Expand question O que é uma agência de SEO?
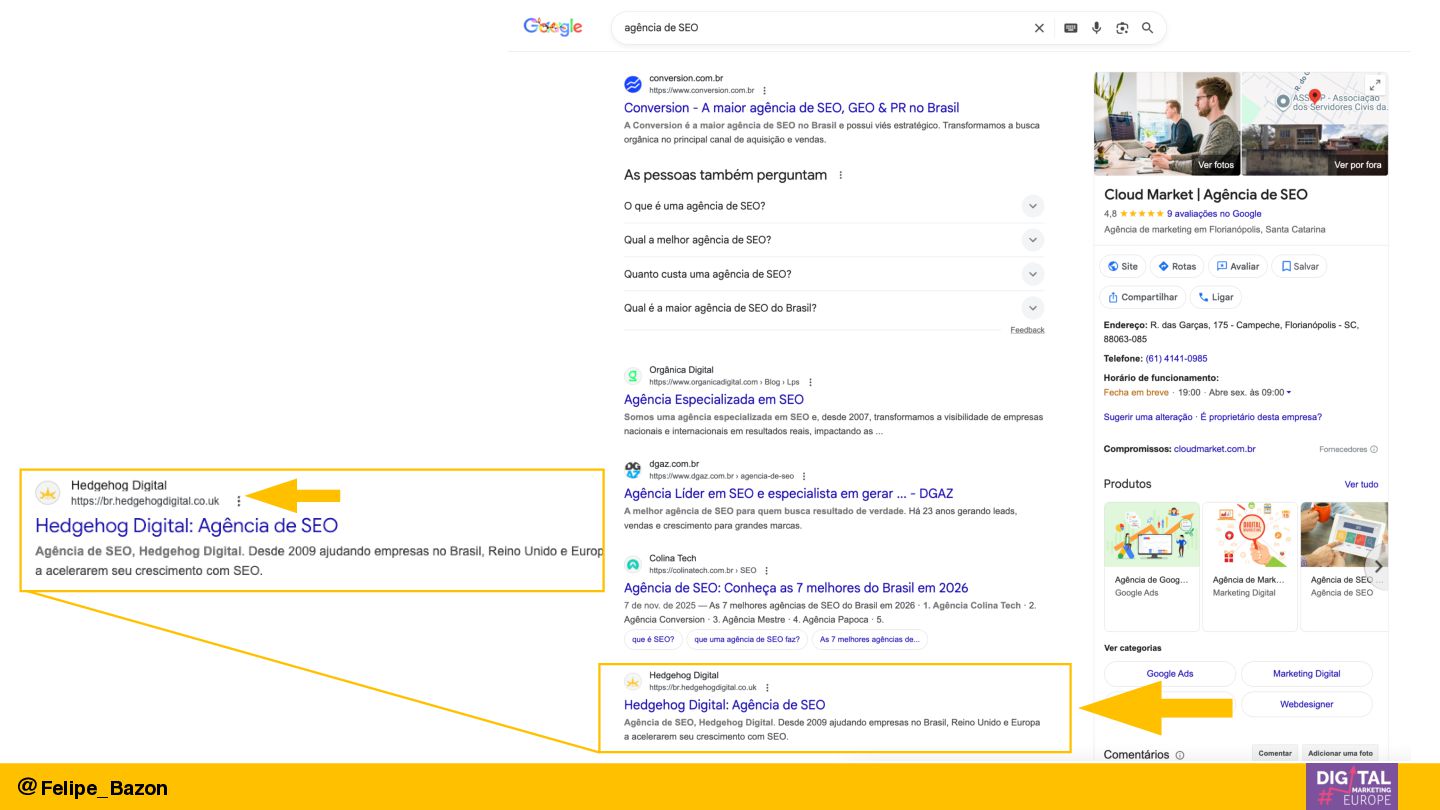The height and width of the screenshot is (810, 1440). click(834, 206)
